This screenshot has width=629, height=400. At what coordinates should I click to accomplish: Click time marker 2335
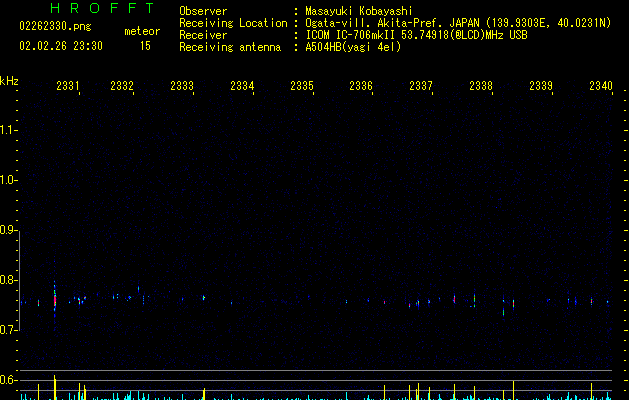pyautogui.click(x=302, y=86)
